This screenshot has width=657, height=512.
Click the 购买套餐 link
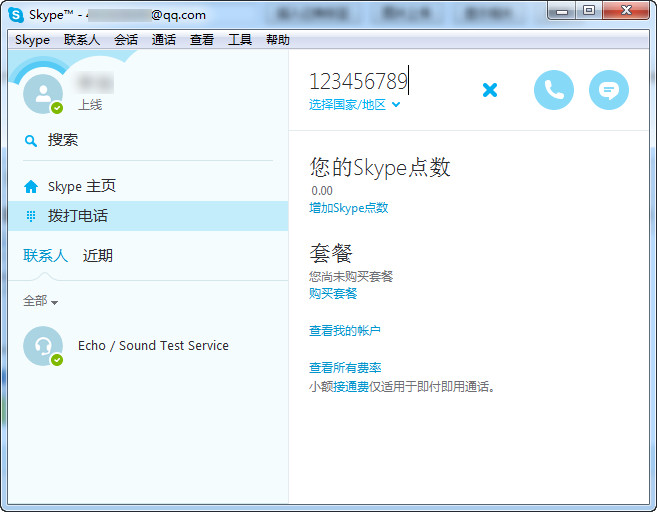coord(333,293)
